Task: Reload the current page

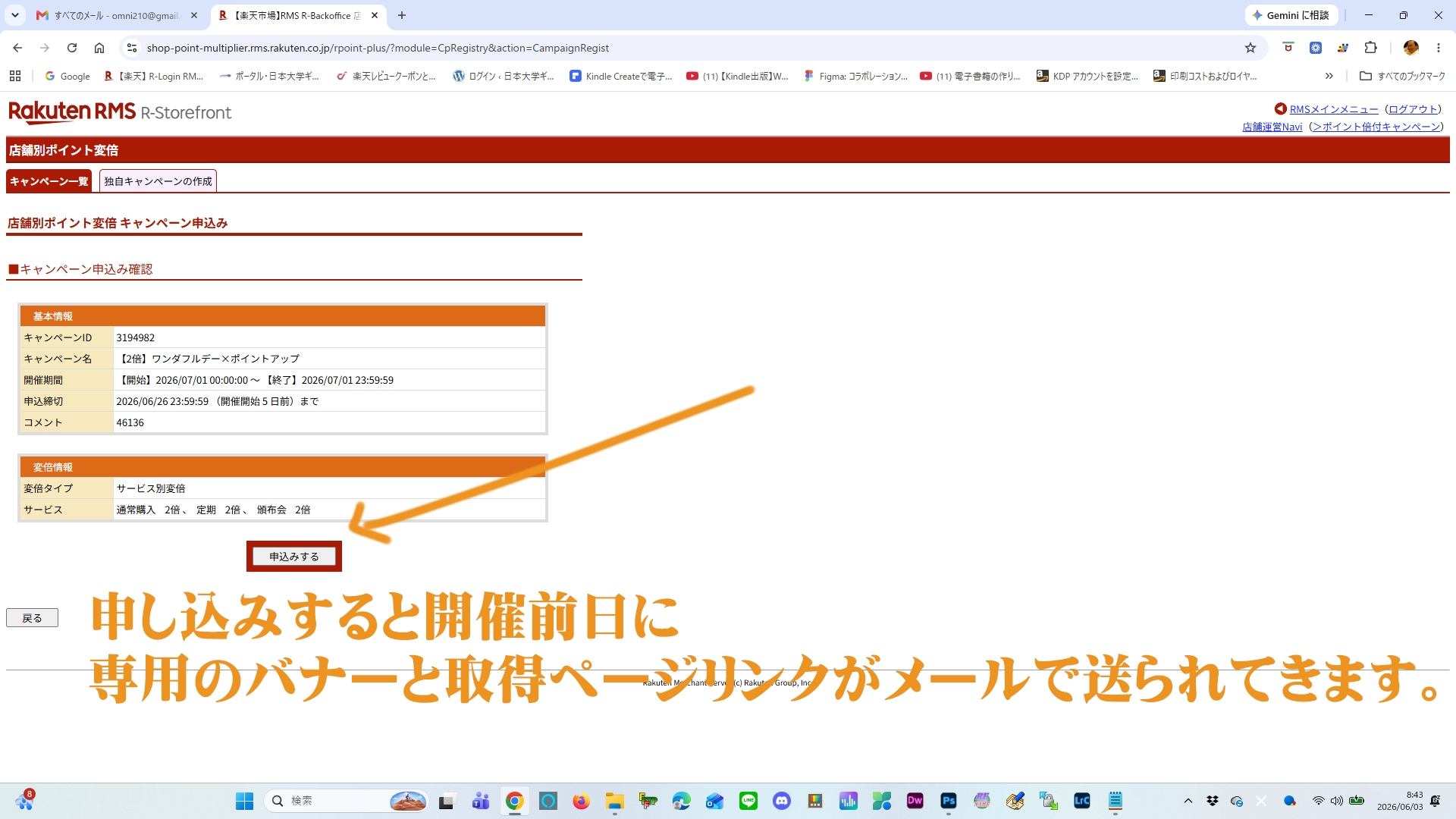Action: click(72, 48)
